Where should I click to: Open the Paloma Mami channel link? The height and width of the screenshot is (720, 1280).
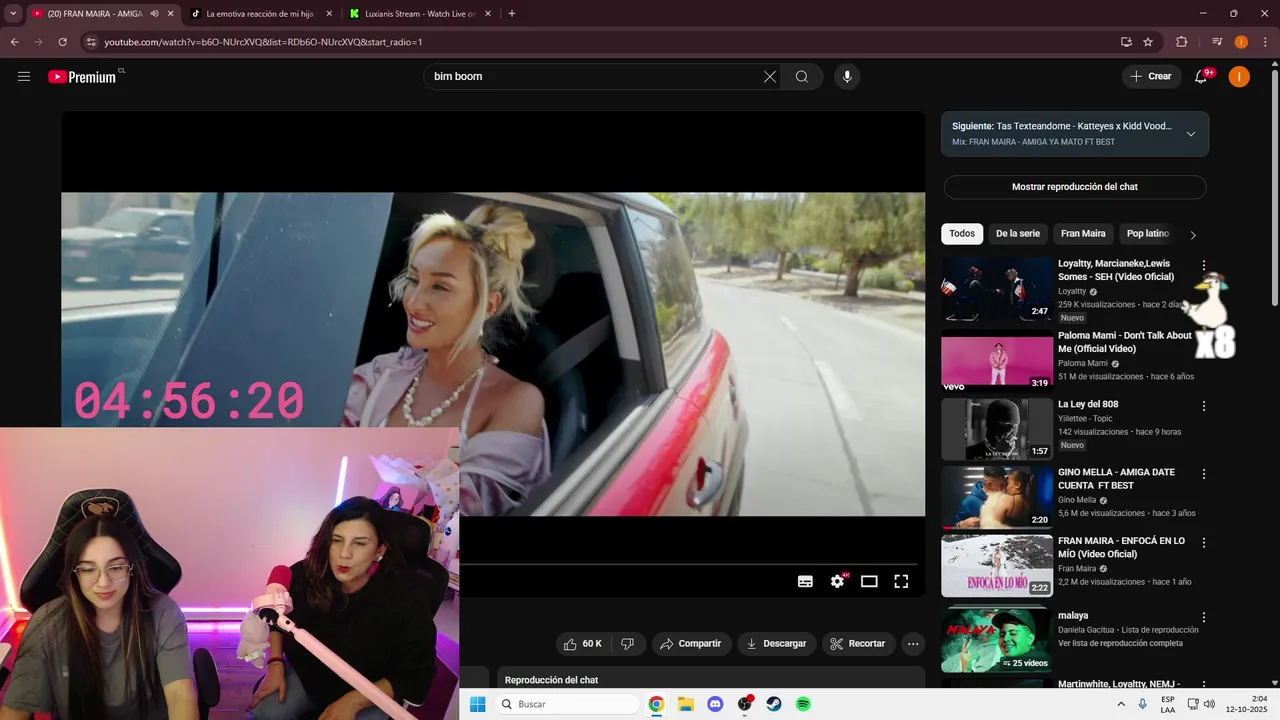(x=1083, y=363)
